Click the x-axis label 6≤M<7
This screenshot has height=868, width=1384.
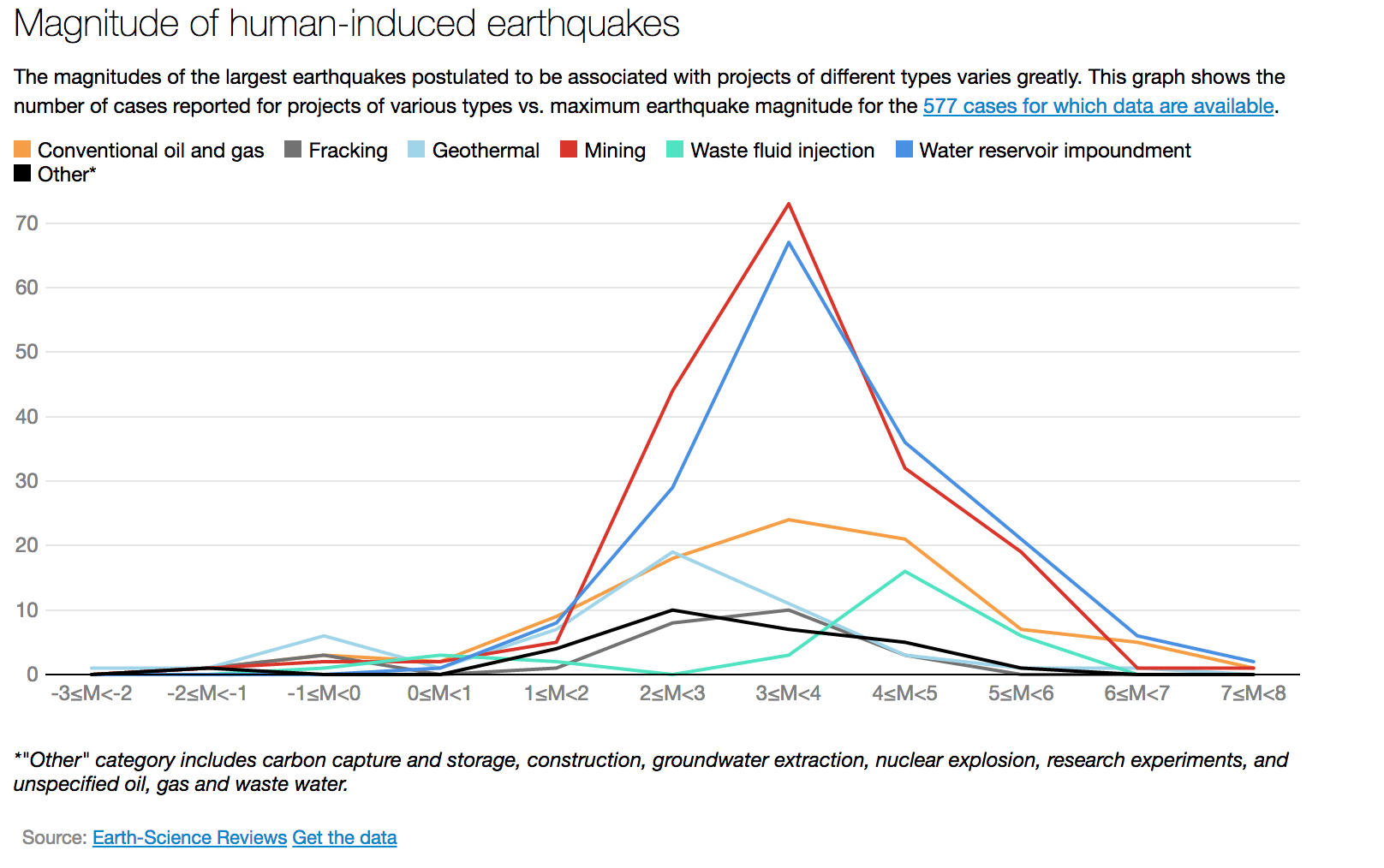click(x=1136, y=693)
